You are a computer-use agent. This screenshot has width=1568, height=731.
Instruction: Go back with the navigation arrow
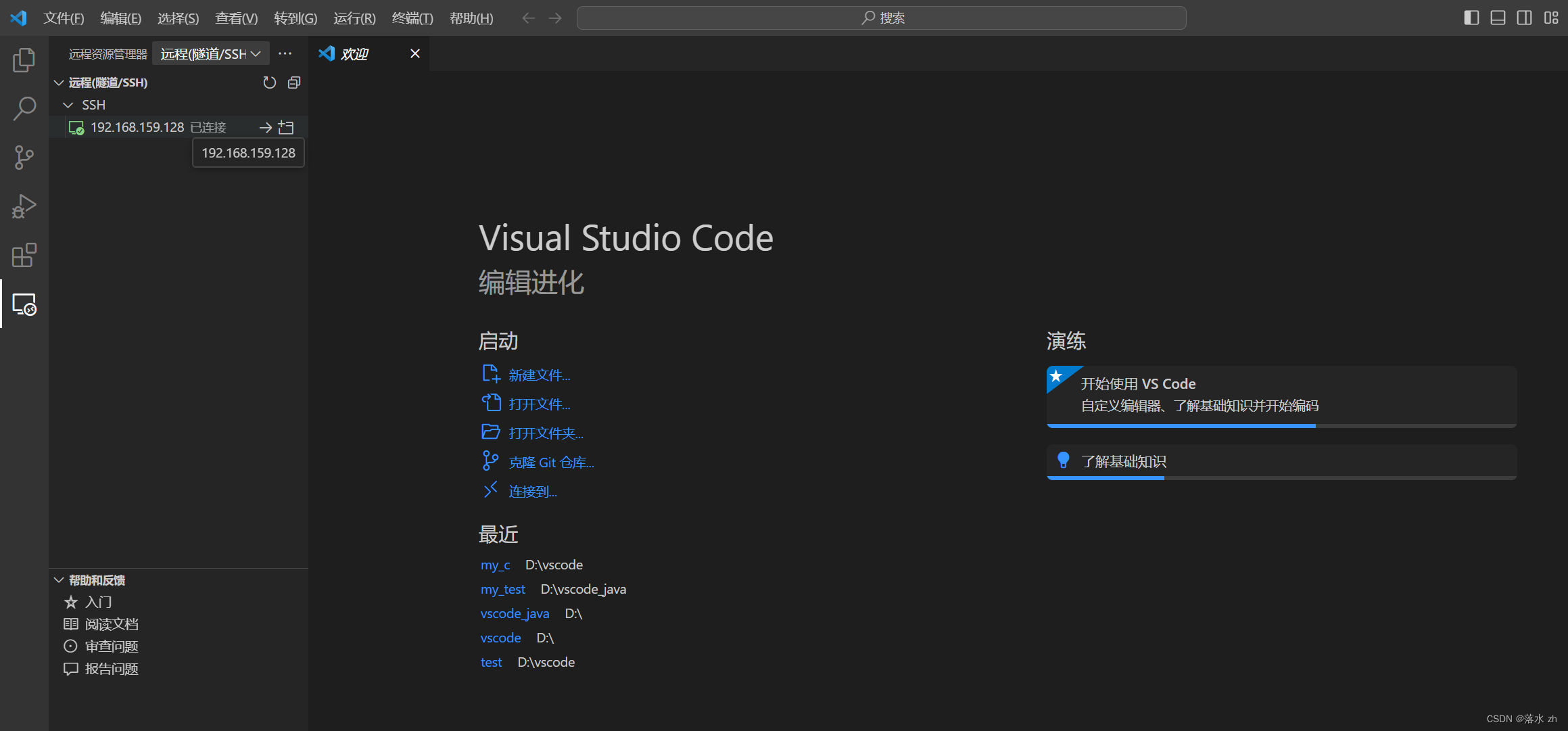(529, 18)
